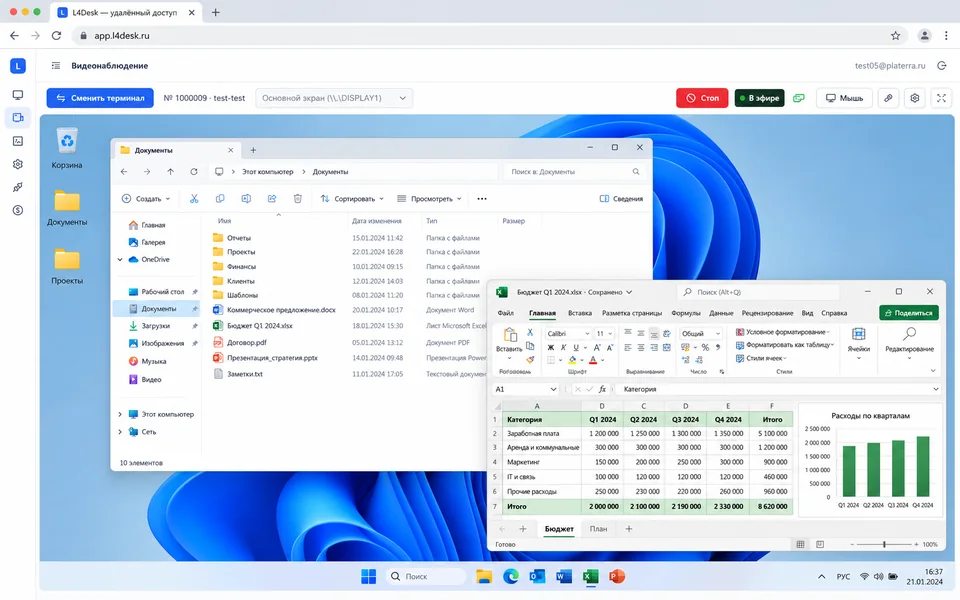Open the Создать dropdown in Explorer
Image resolution: width=960 pixels, height=600 pixels.
point(146,198)
